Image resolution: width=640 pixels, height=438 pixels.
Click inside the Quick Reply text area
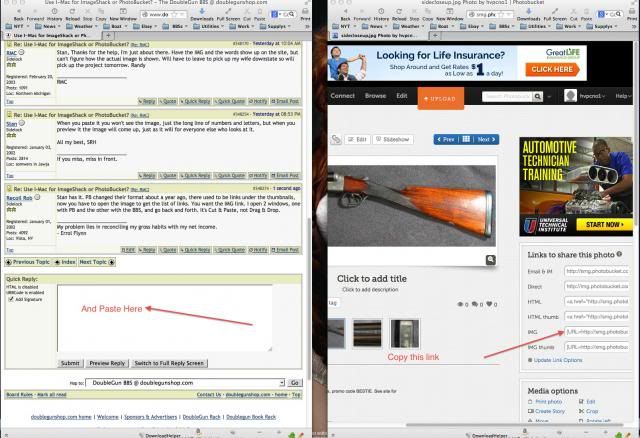coord(164,318)
